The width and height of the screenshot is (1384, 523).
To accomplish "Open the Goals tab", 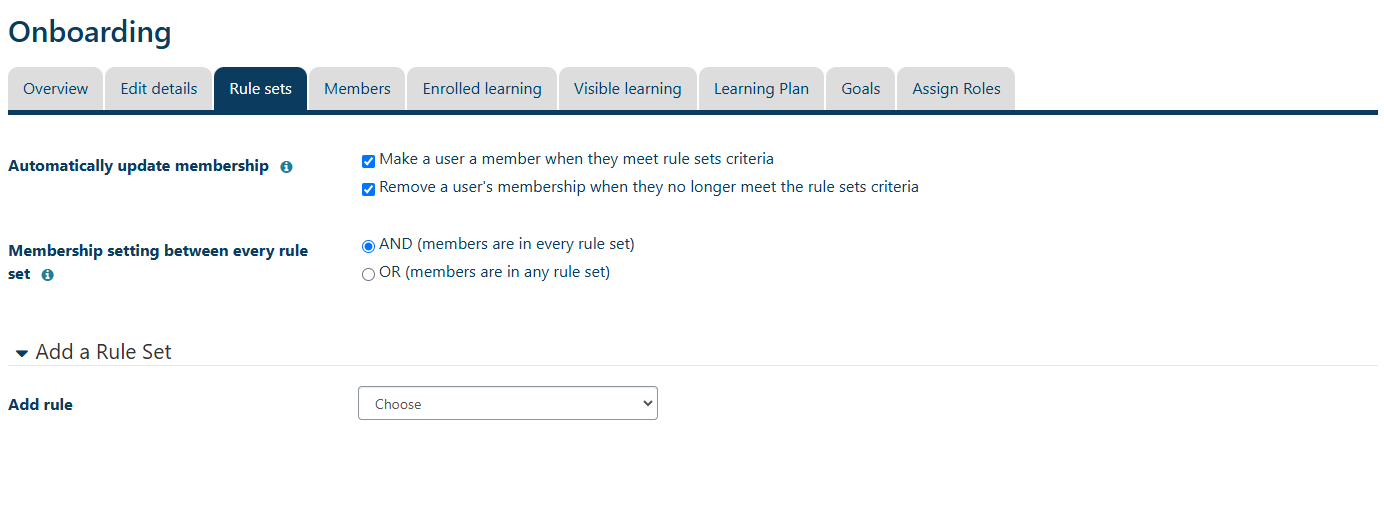I will (860, 89).
